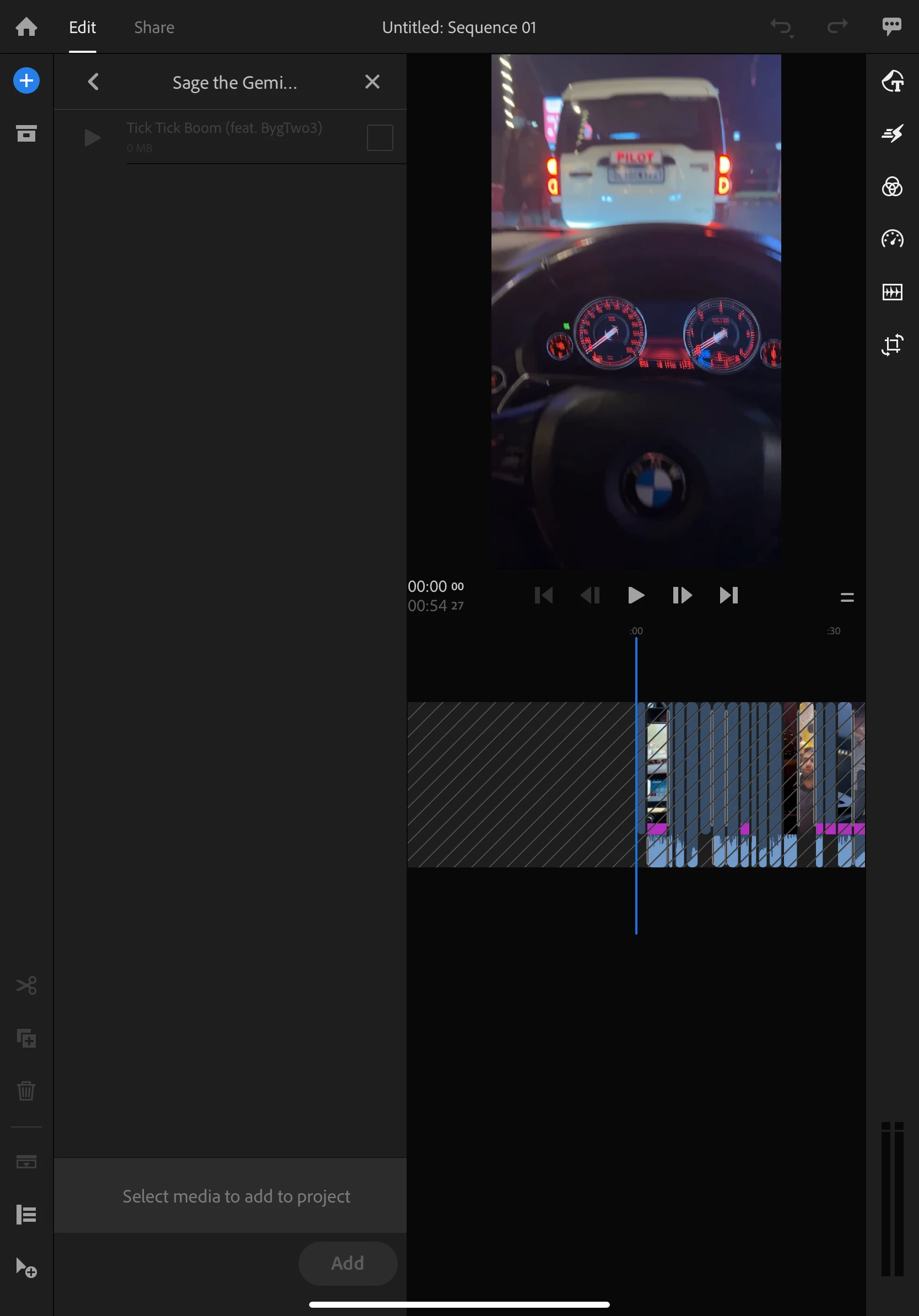Undo the last action
Viewport: 919px width, 1316px height.
[781, 27]
